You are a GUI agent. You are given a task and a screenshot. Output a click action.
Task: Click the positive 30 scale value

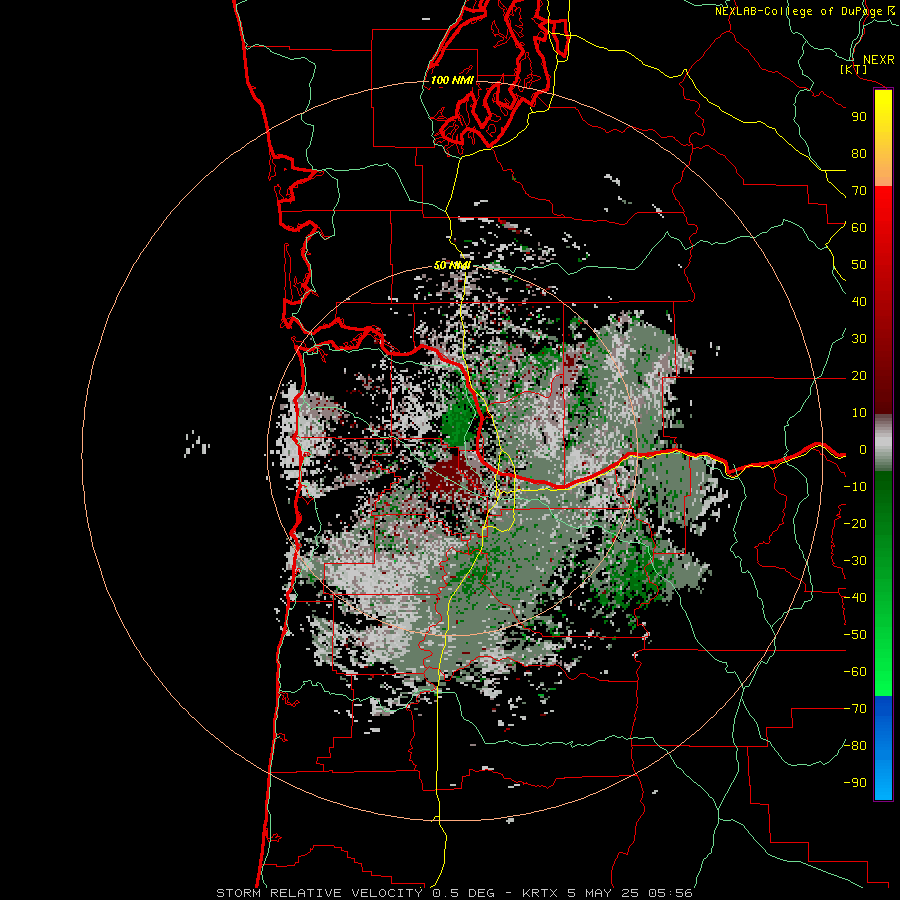(x=859, y=339)
